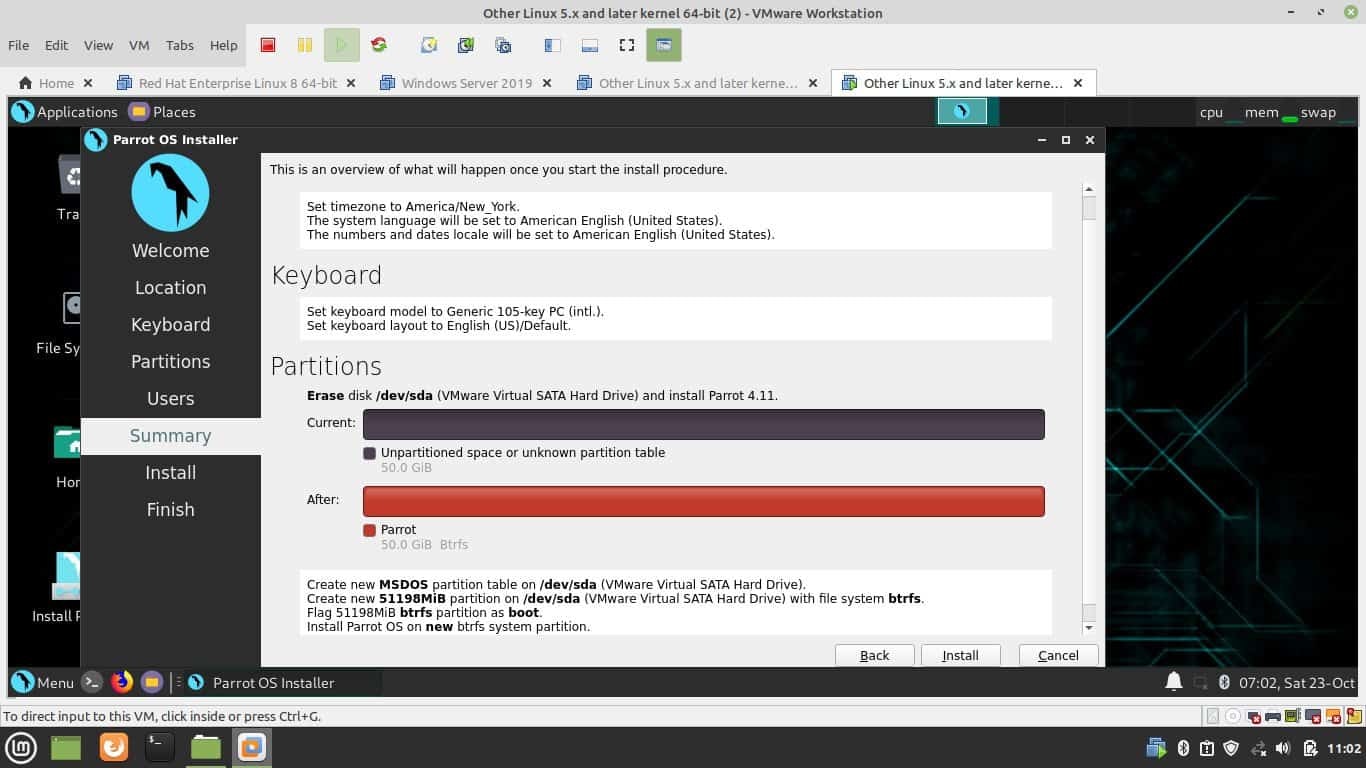Cancel the Parrot OS installation
This screenshot has width=1366, height=768.
1058,655
